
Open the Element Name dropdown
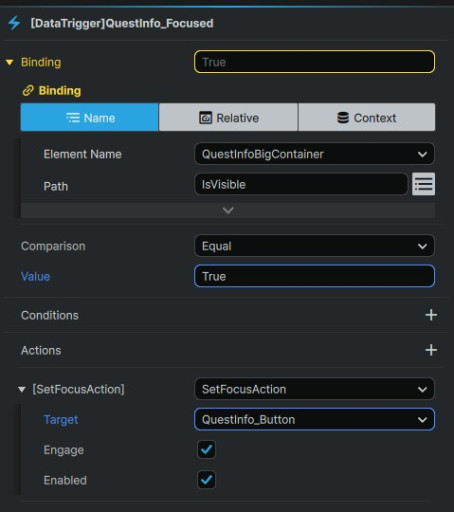pyautogui.click(x=314, y=154)
